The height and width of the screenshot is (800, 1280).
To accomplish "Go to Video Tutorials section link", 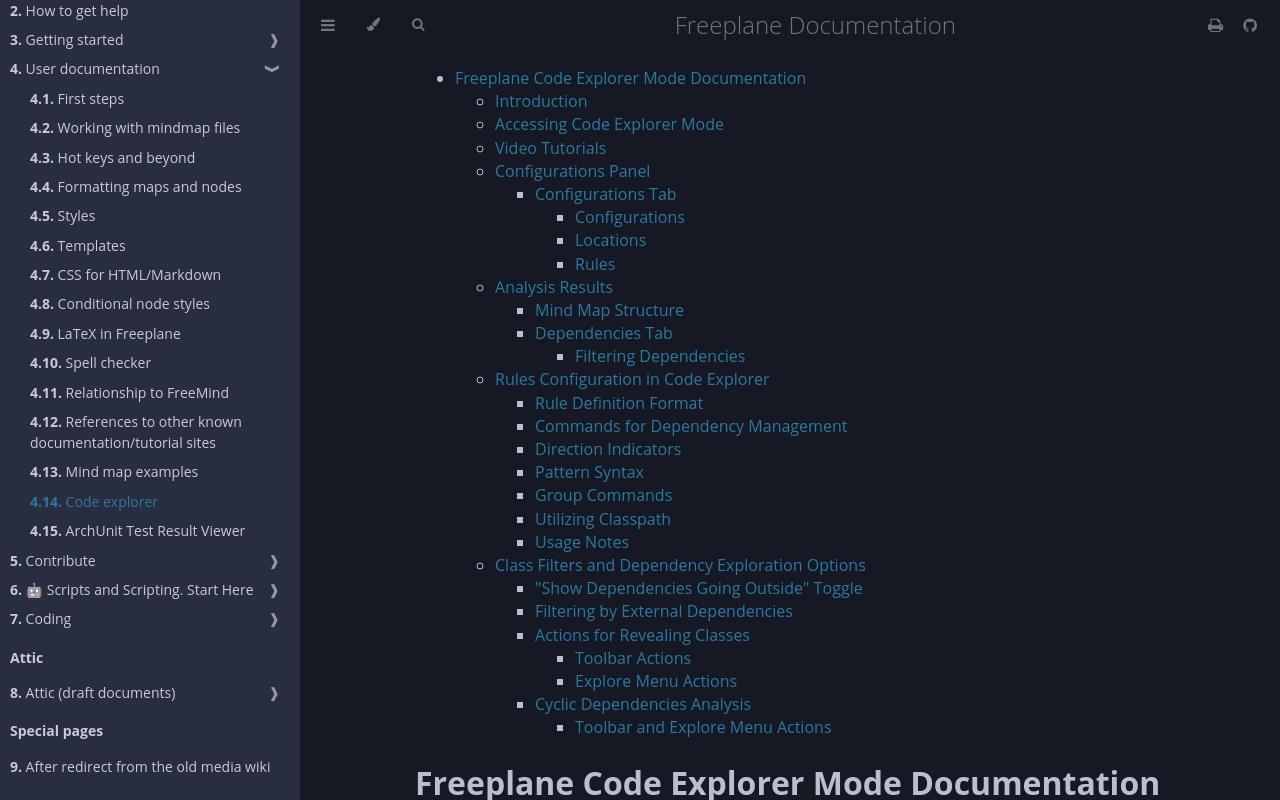I will (550, 148).
